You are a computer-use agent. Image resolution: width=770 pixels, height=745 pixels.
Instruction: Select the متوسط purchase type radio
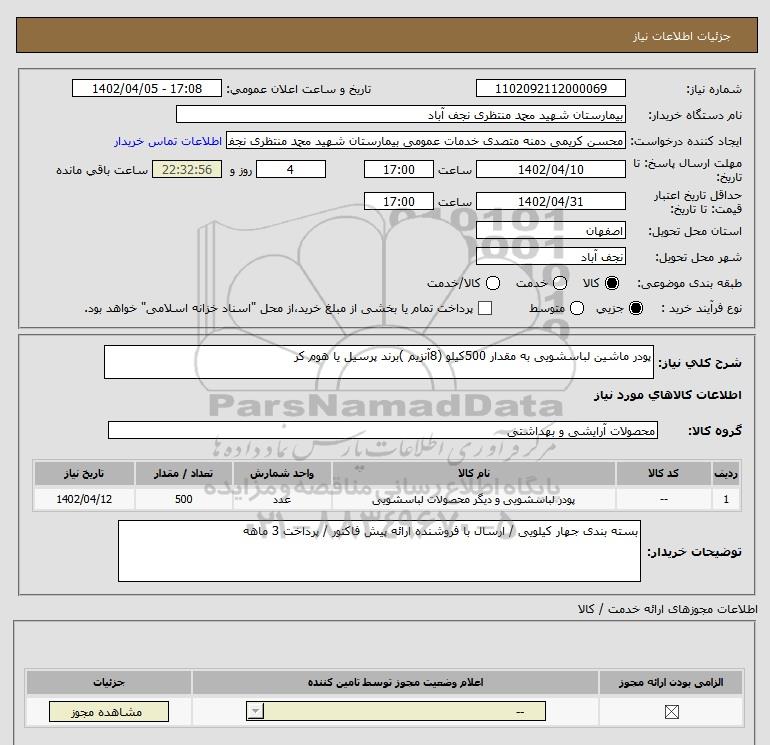(577, 308)
